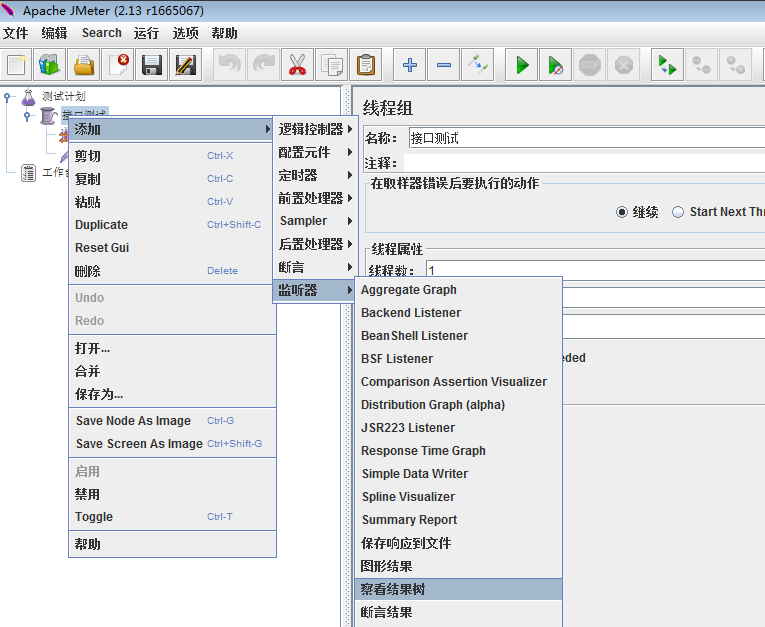Click Save Node As Image
Image resolution: width=765 pixels, height=627 pixels.
[172, 421]
